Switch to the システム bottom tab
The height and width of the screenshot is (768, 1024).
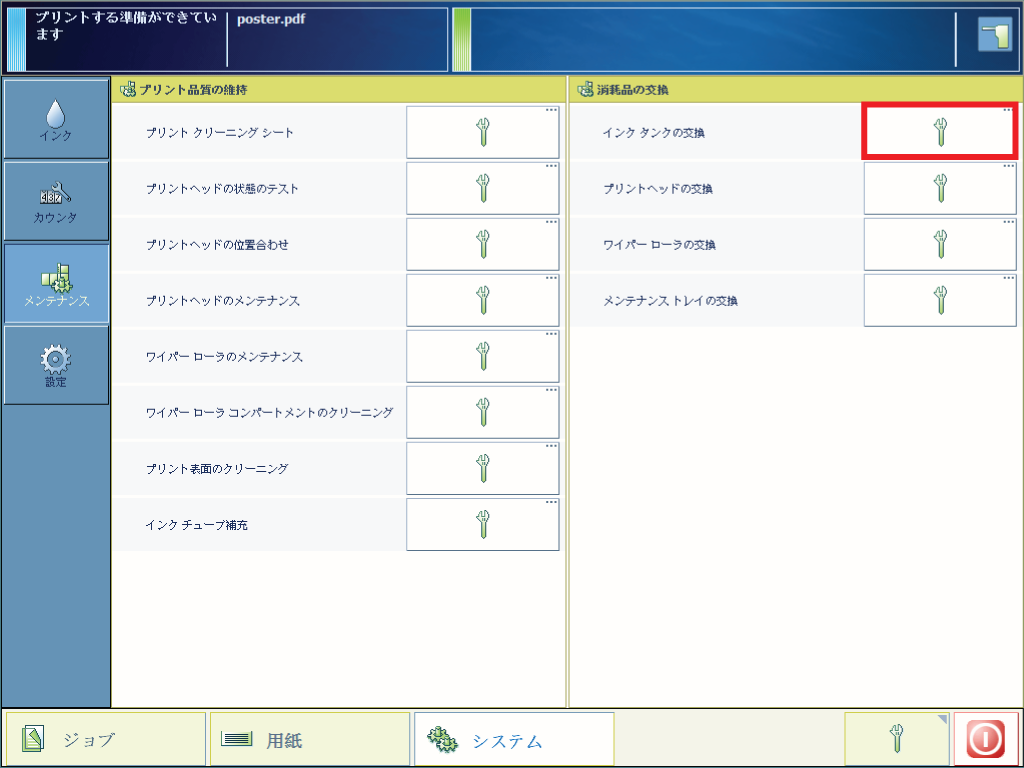point(514,739)
